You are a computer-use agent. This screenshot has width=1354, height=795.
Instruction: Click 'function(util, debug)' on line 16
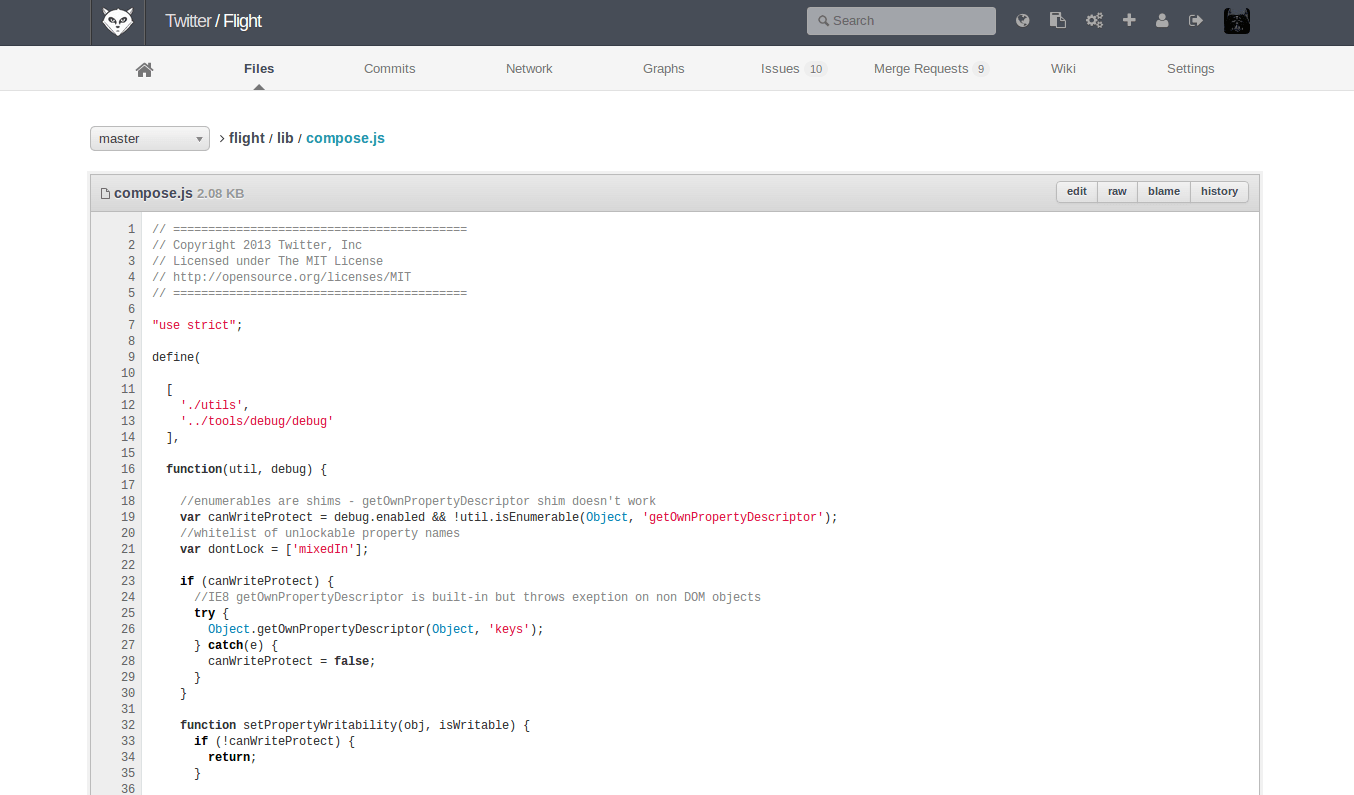pyautogui.click(x=240, y=469)
